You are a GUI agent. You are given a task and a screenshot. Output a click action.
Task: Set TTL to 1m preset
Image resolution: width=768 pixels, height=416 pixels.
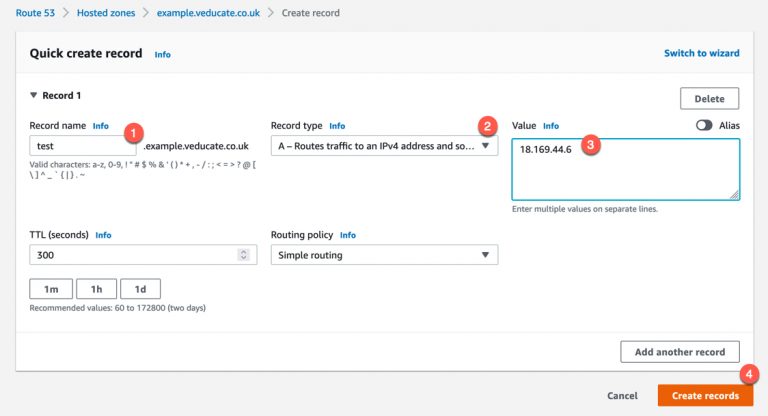click(x=51, y=289)
